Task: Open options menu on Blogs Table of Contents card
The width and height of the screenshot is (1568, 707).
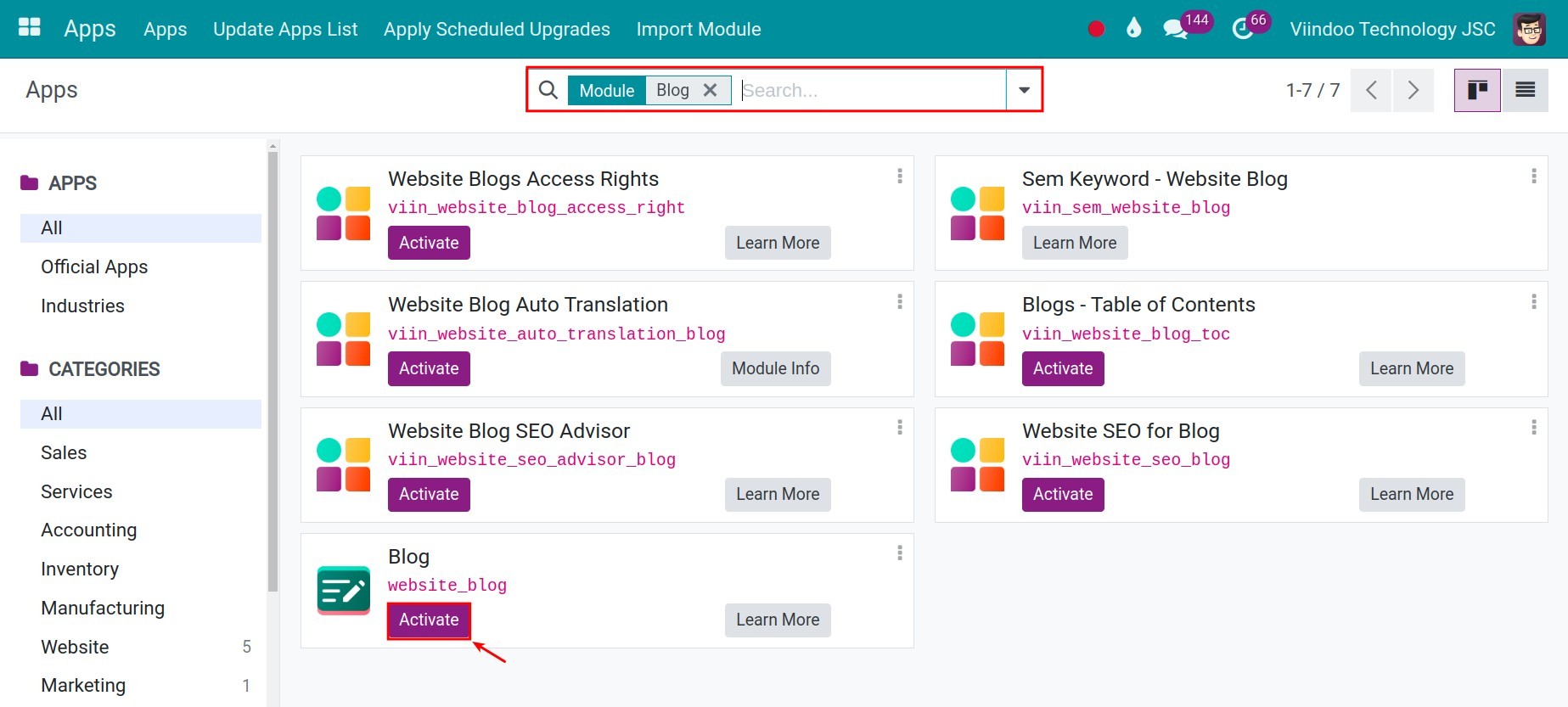Action: click(x=1533, y=301)
